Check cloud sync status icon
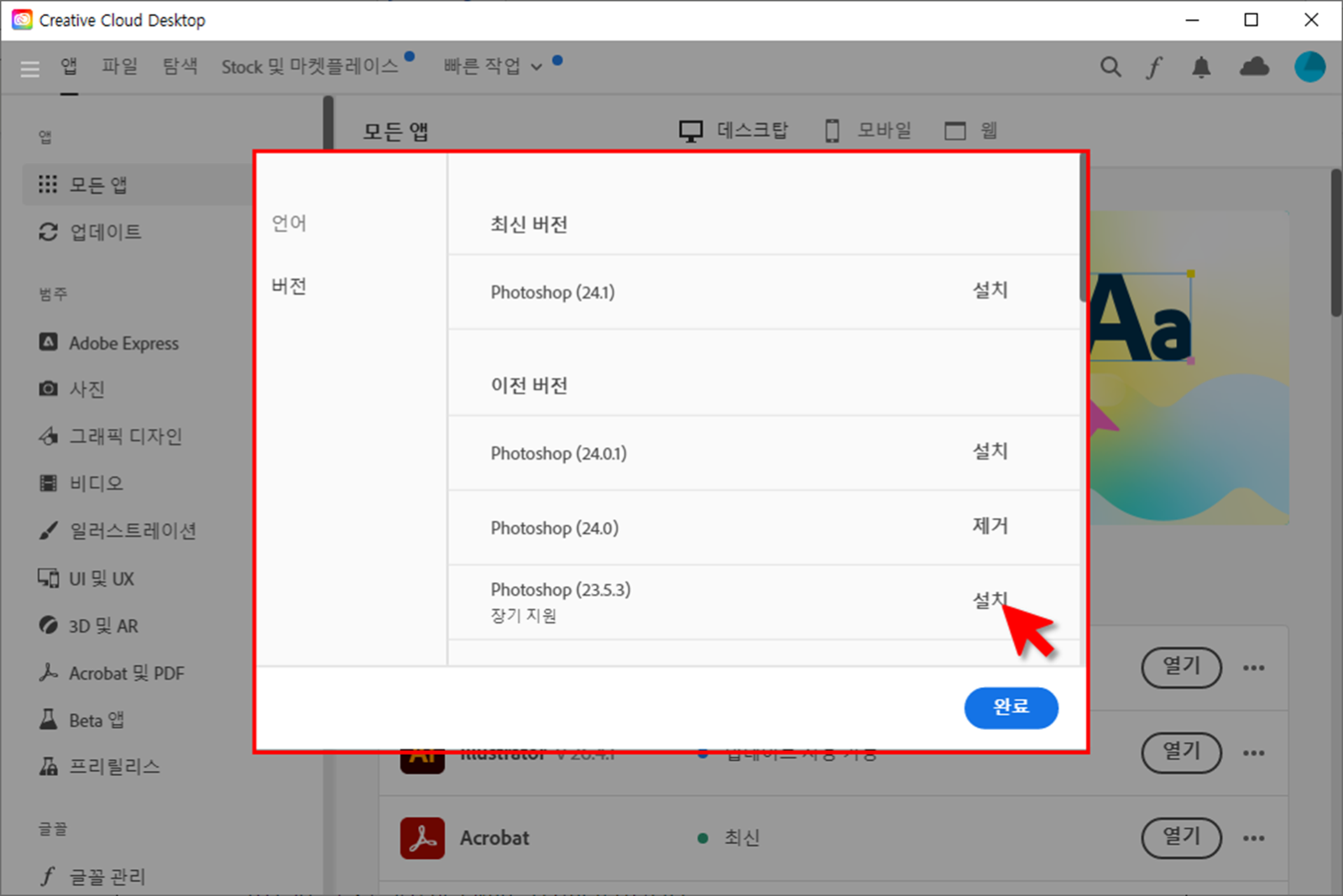 coord(1253,67)
